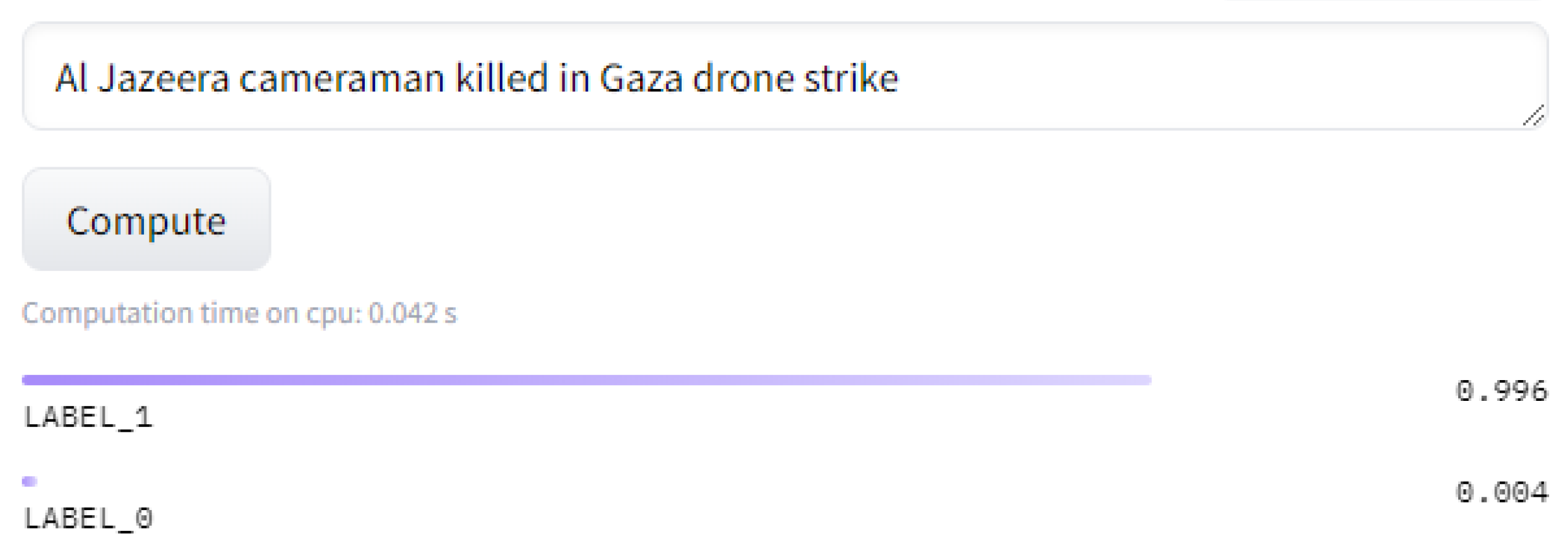Viewport: 1568px width, 548px height.
Task: Place cursor on the word "Gaza"
Action: point(641,79)
